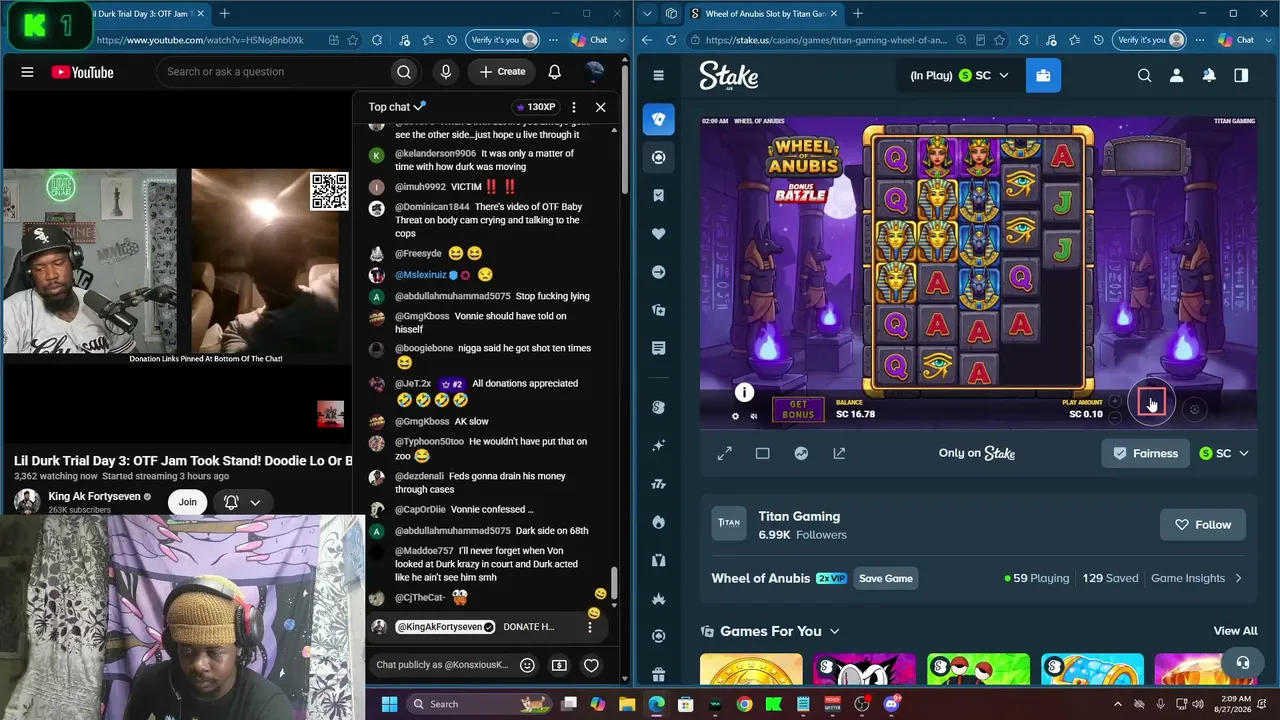Screen dimensions: 1280x720
Task: Refresh the Stake page
Action: (x=671, y=40)
